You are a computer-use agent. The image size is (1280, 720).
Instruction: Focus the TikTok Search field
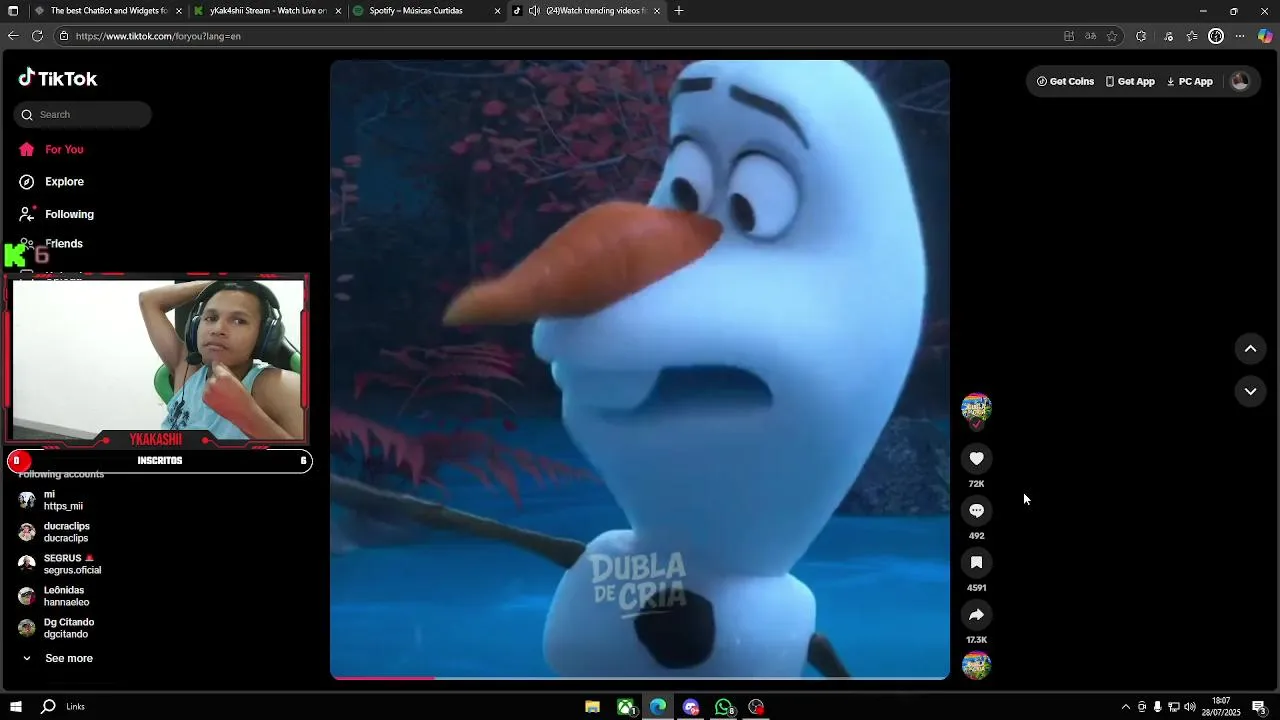click(x=83, y=115)
